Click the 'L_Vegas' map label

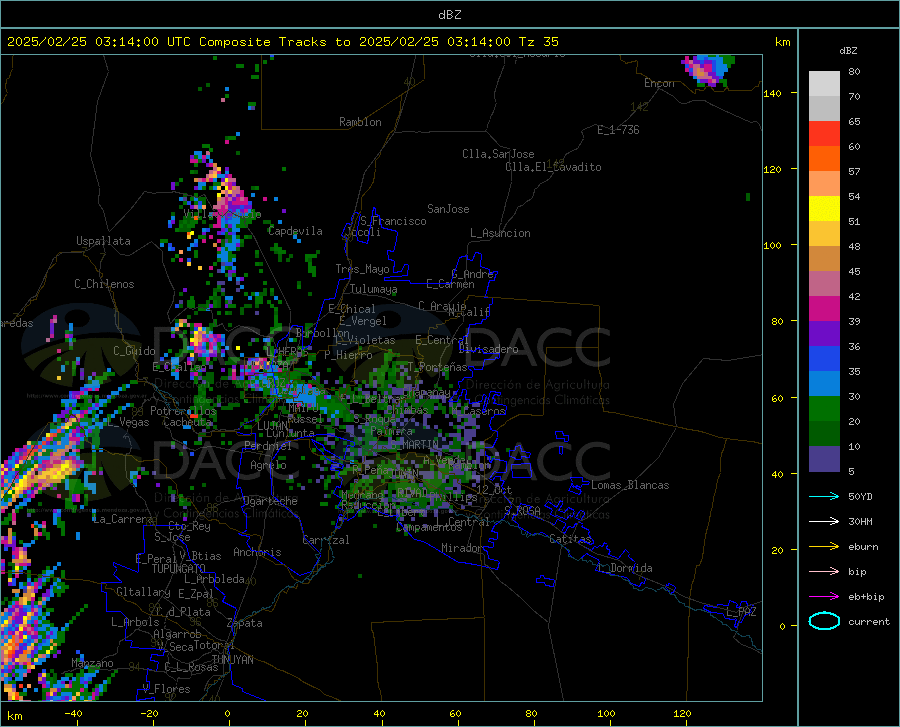(128, 422)
